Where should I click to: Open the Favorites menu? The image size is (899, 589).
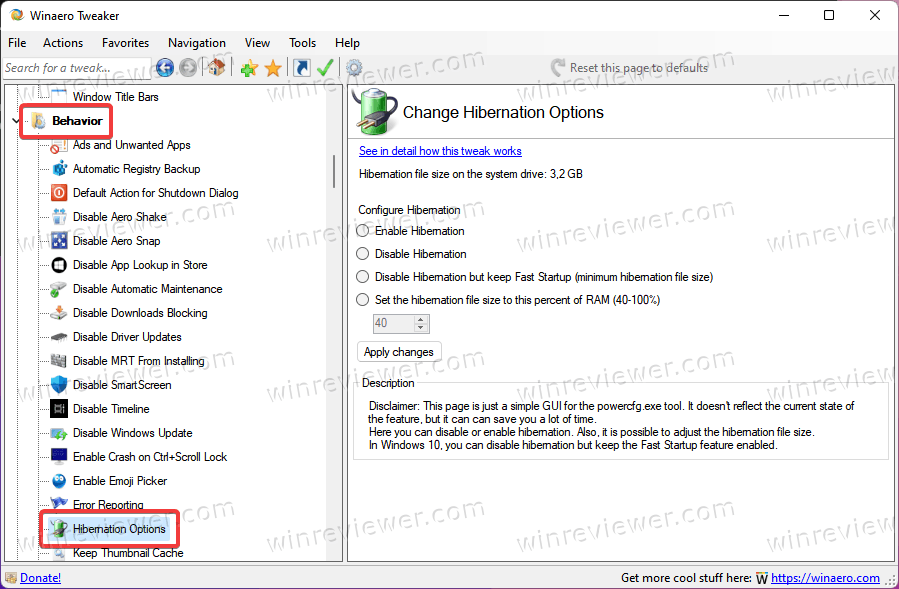126,43
